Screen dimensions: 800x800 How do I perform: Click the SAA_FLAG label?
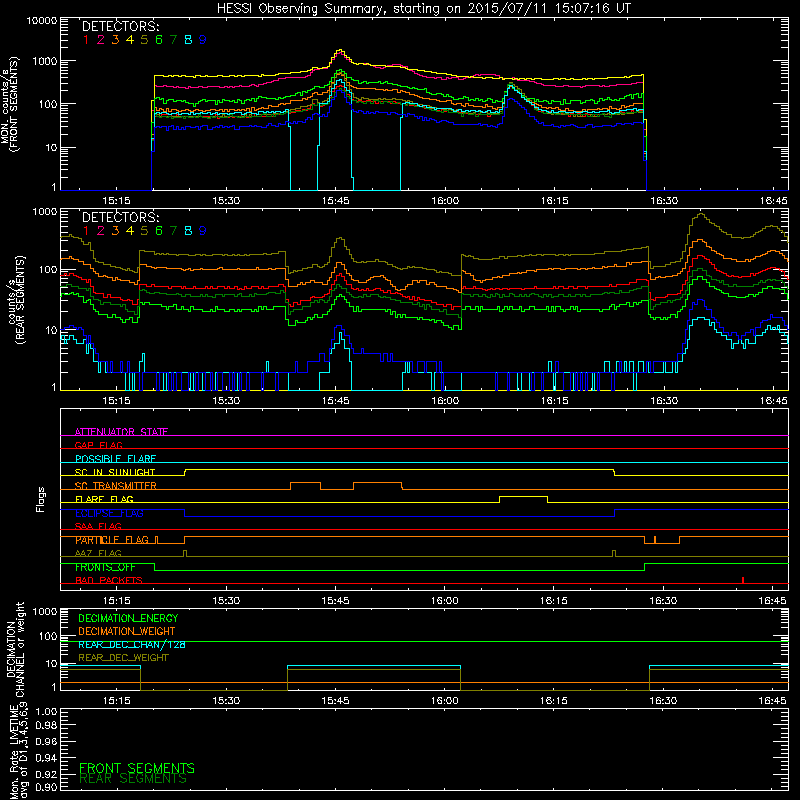[x=98, y=526]
